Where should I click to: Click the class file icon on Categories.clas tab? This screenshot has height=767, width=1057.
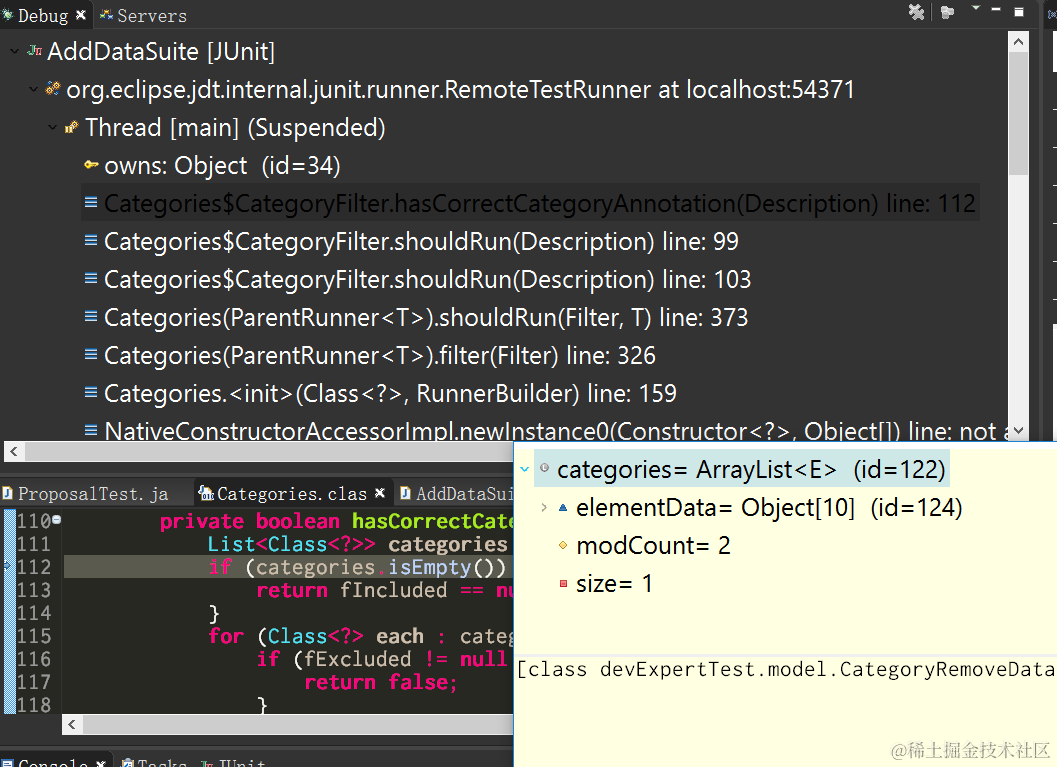pos(206,493)
